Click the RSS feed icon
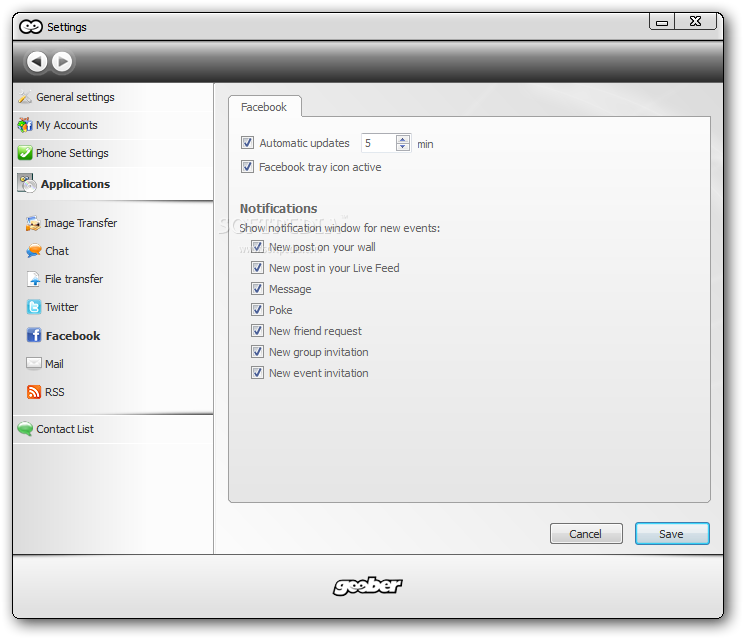744x639 pixels. coord(34,392)
